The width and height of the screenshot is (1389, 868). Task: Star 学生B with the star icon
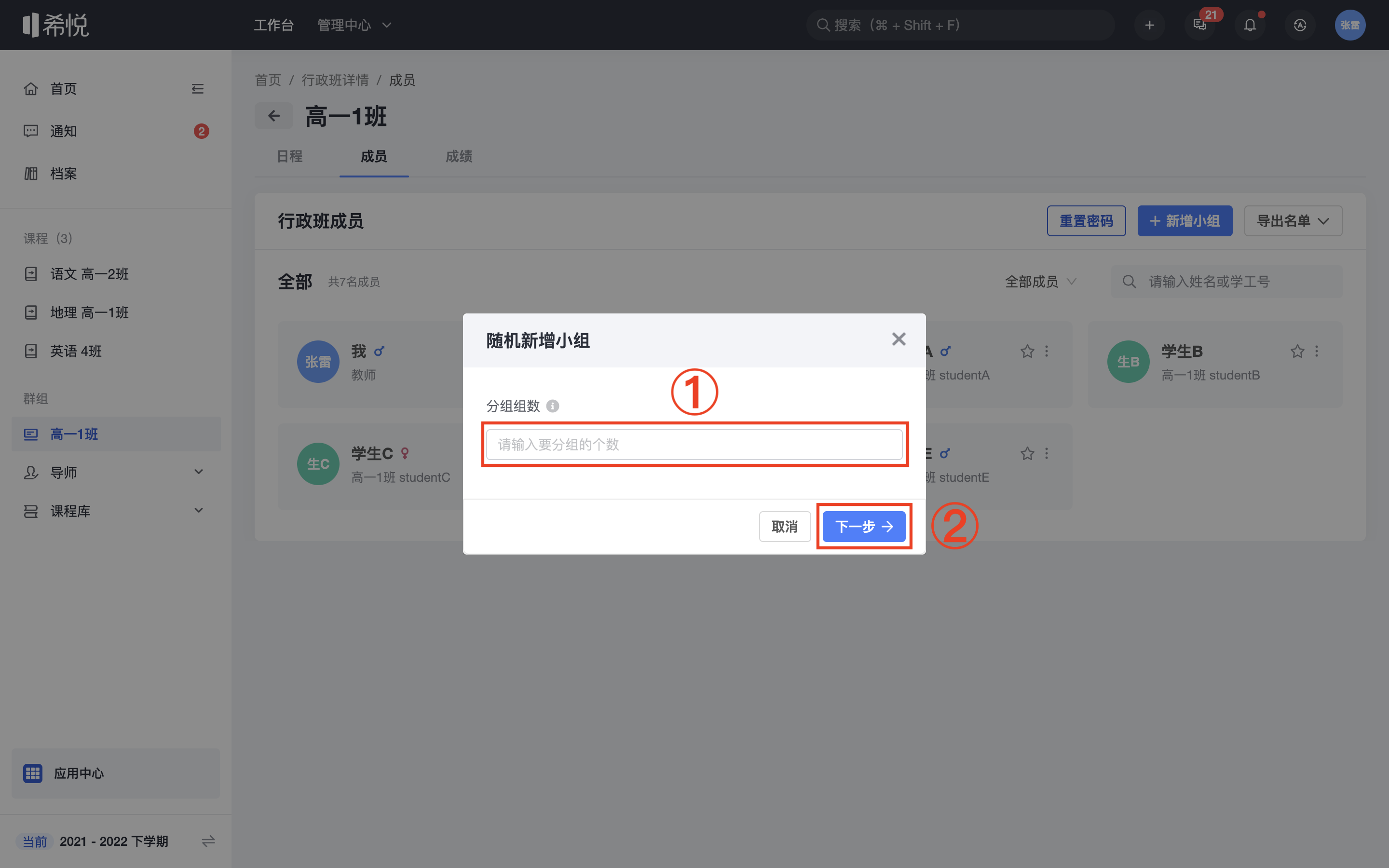point(1297,352)
